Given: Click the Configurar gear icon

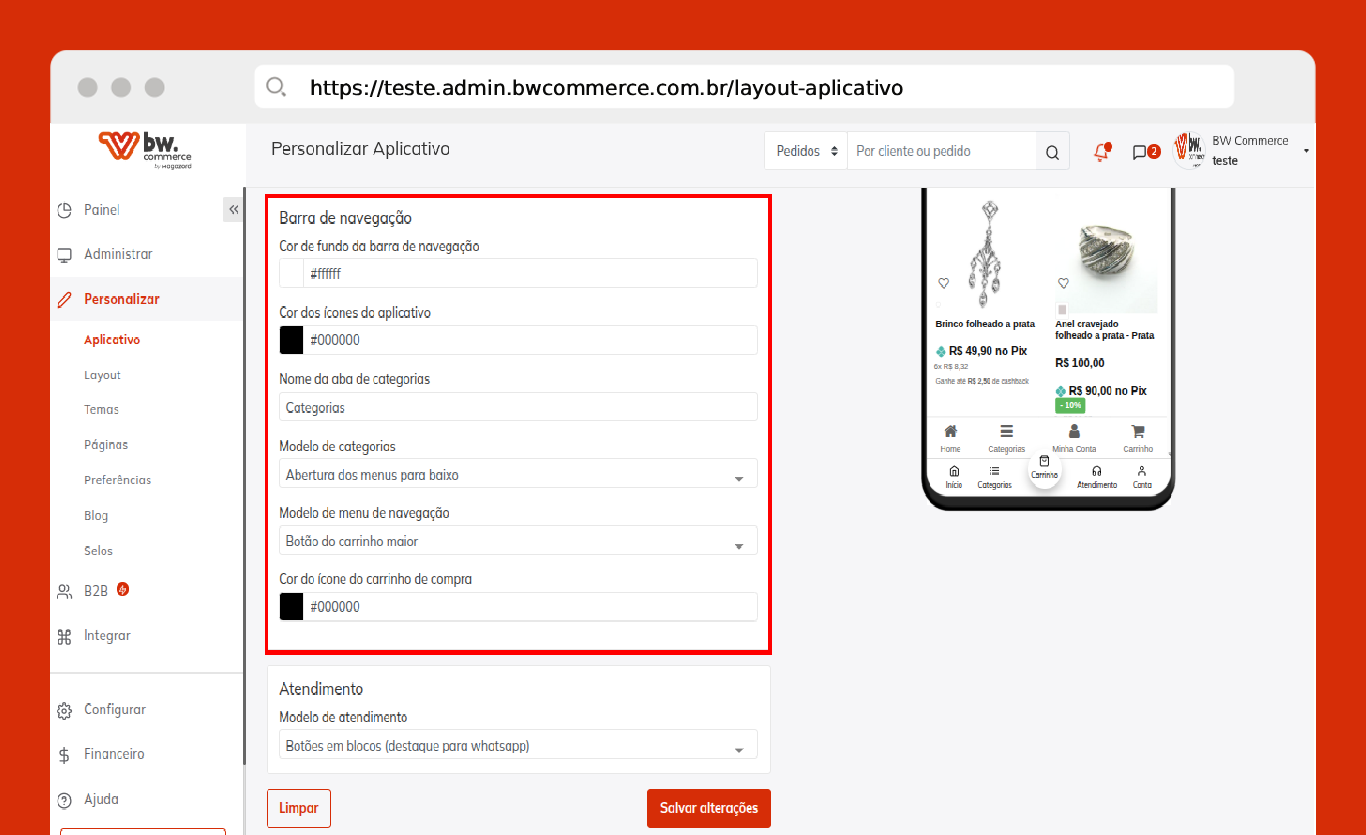Looking at the screenshot, I should 65,710.
